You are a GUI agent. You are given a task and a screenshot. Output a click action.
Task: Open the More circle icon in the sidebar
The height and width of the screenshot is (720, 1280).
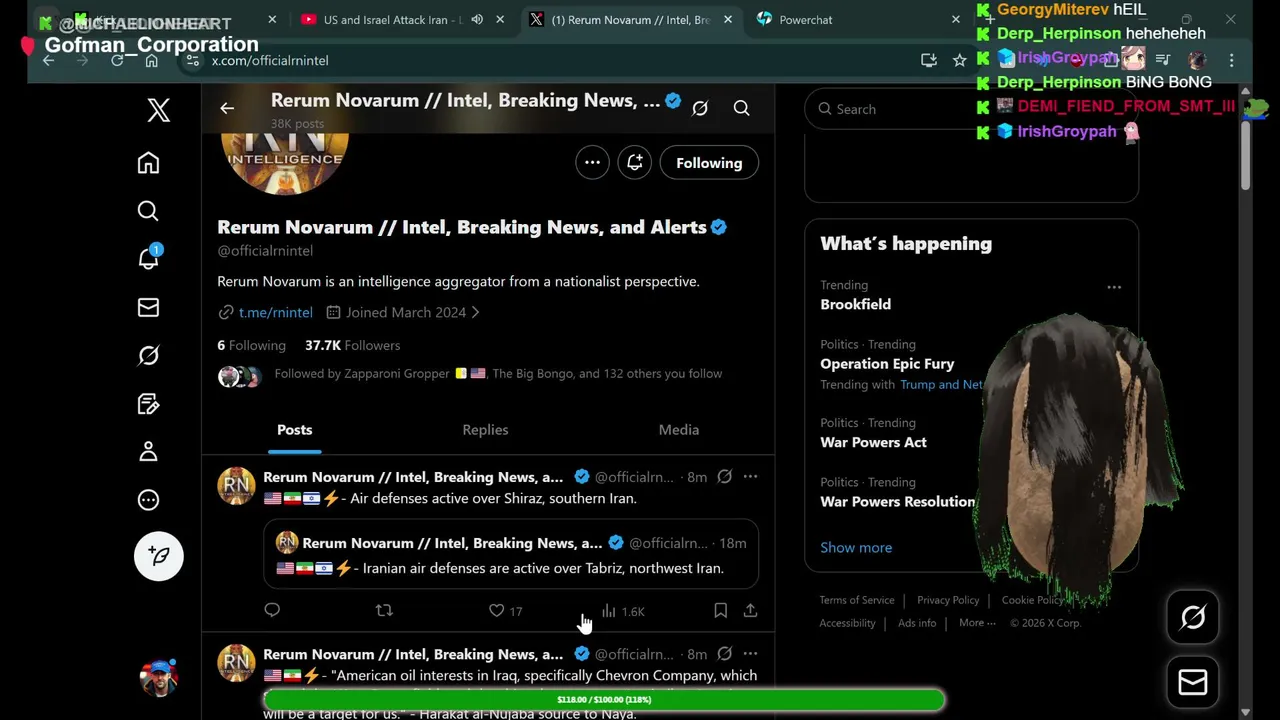[x=148, y=500]
